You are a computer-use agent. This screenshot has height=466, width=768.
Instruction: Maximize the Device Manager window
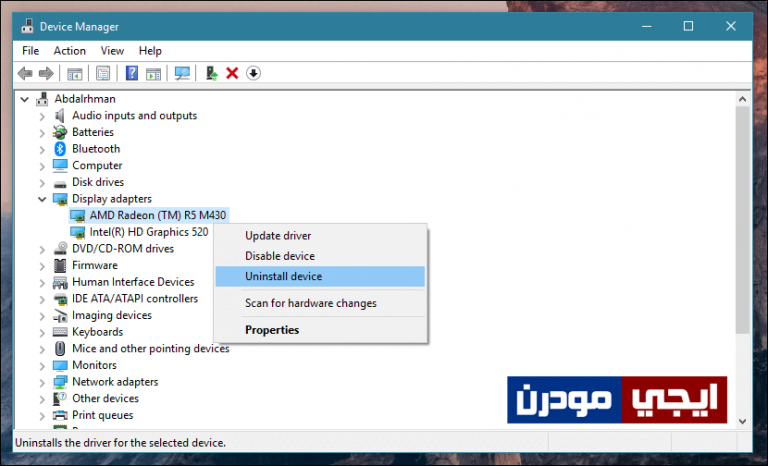pos(688,26)
